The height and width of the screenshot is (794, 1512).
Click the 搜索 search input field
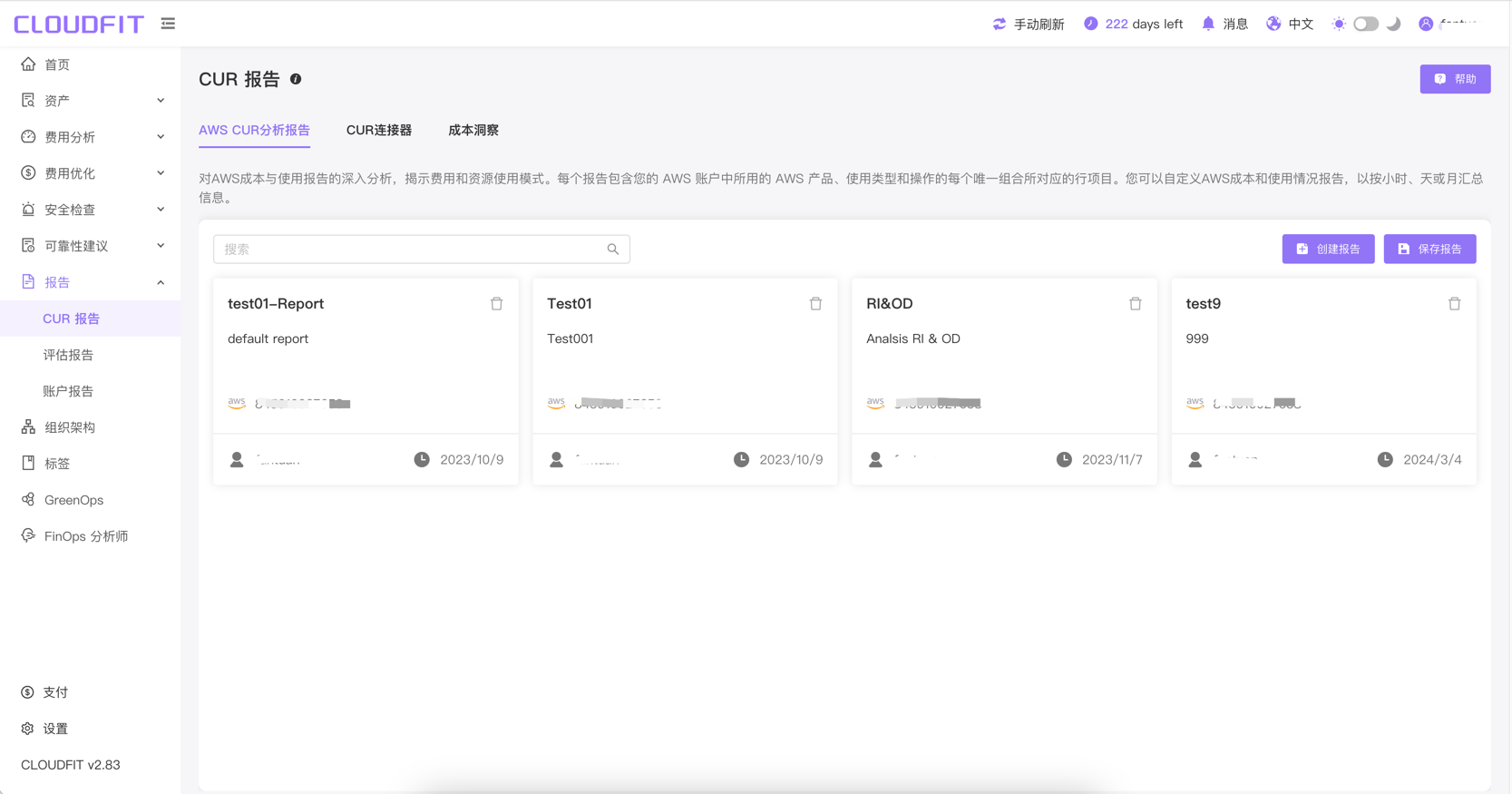tap(421, 249)
